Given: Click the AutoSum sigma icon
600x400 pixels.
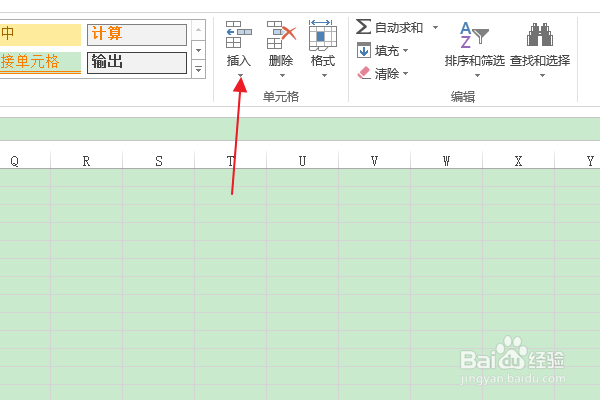Looking at the screenshot, I should 363,27.
